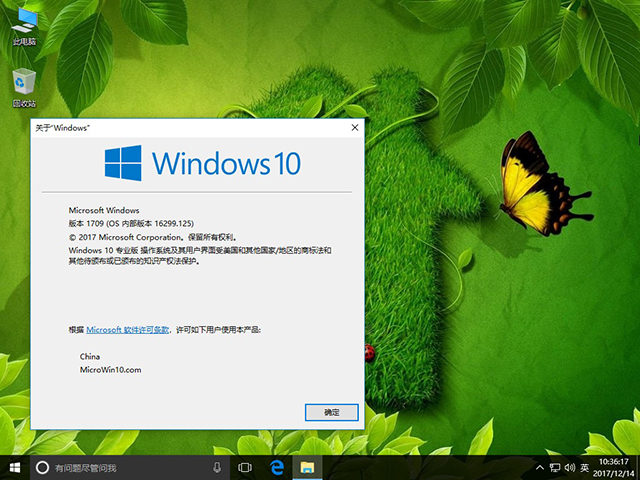Click the Microsoft Windows heading text
The width and height of the screenshot is (640, 480).
pos(104,210)
